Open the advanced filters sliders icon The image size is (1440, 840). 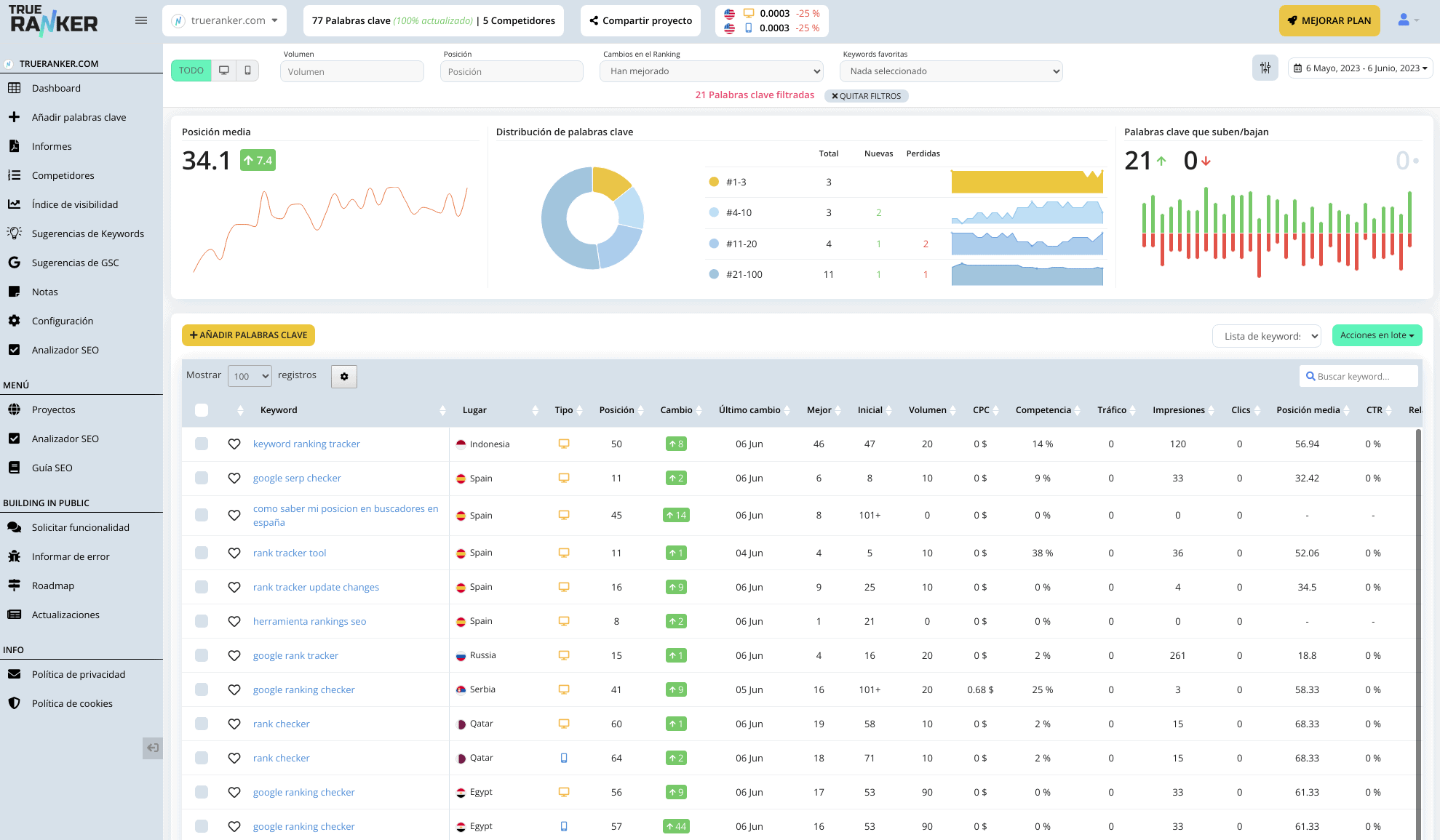[x=1265, y=68]
